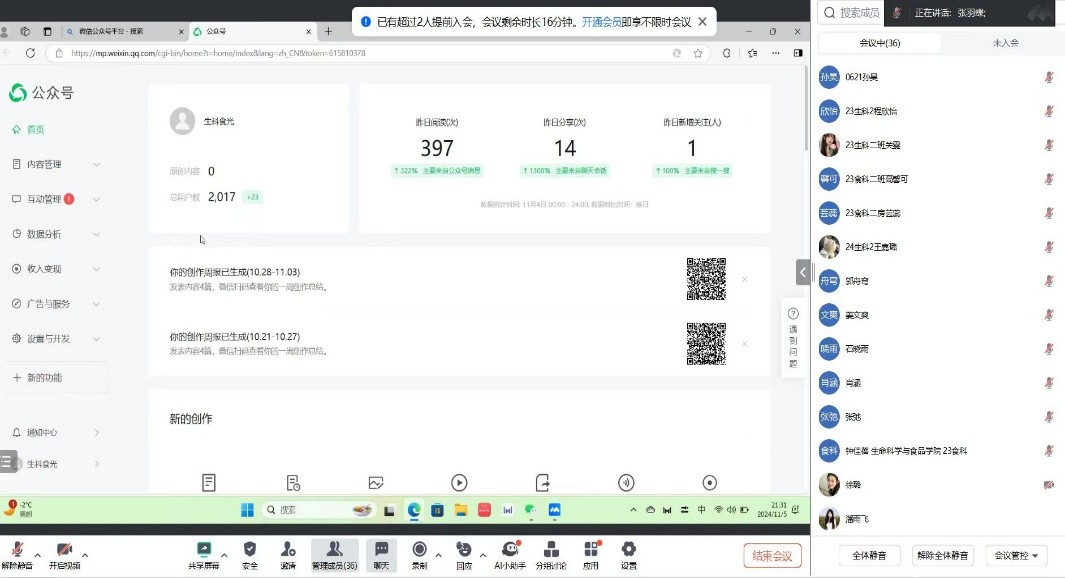
Task: Expand 数据分析 sidebar section
Action: (x=56, y=234)
